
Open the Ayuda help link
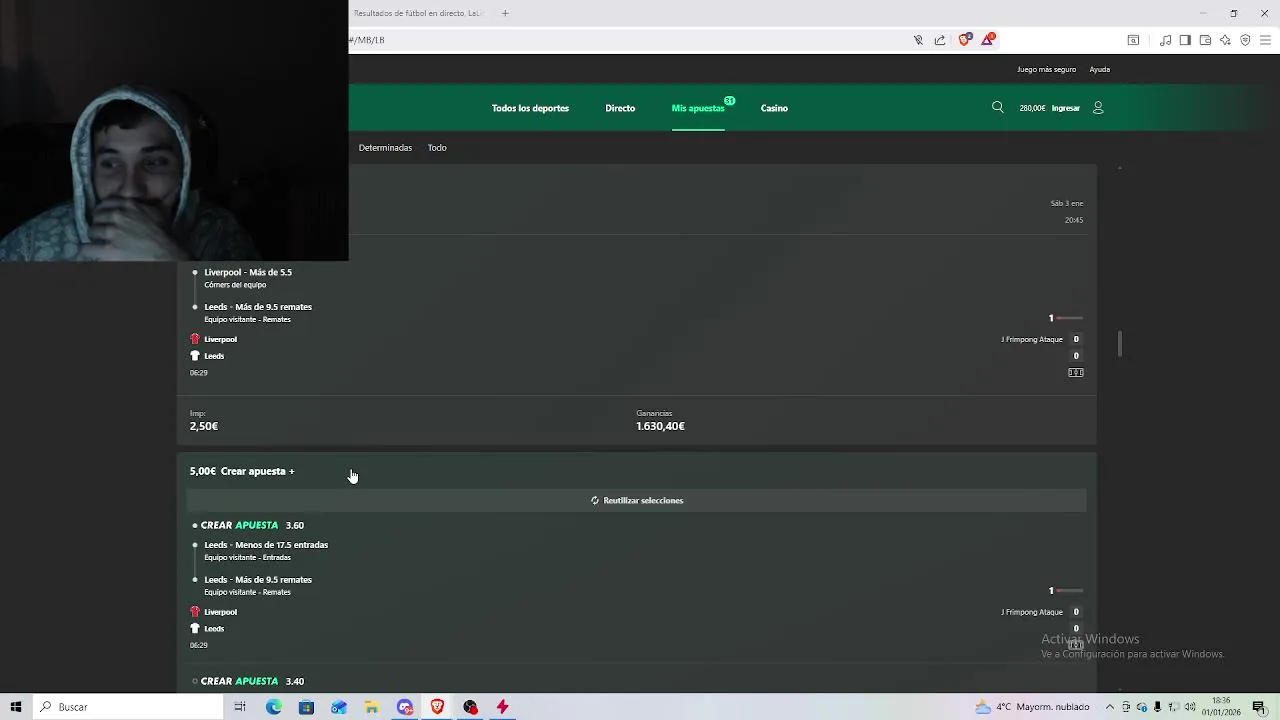pyautogui.click(x=1099, y=70)
